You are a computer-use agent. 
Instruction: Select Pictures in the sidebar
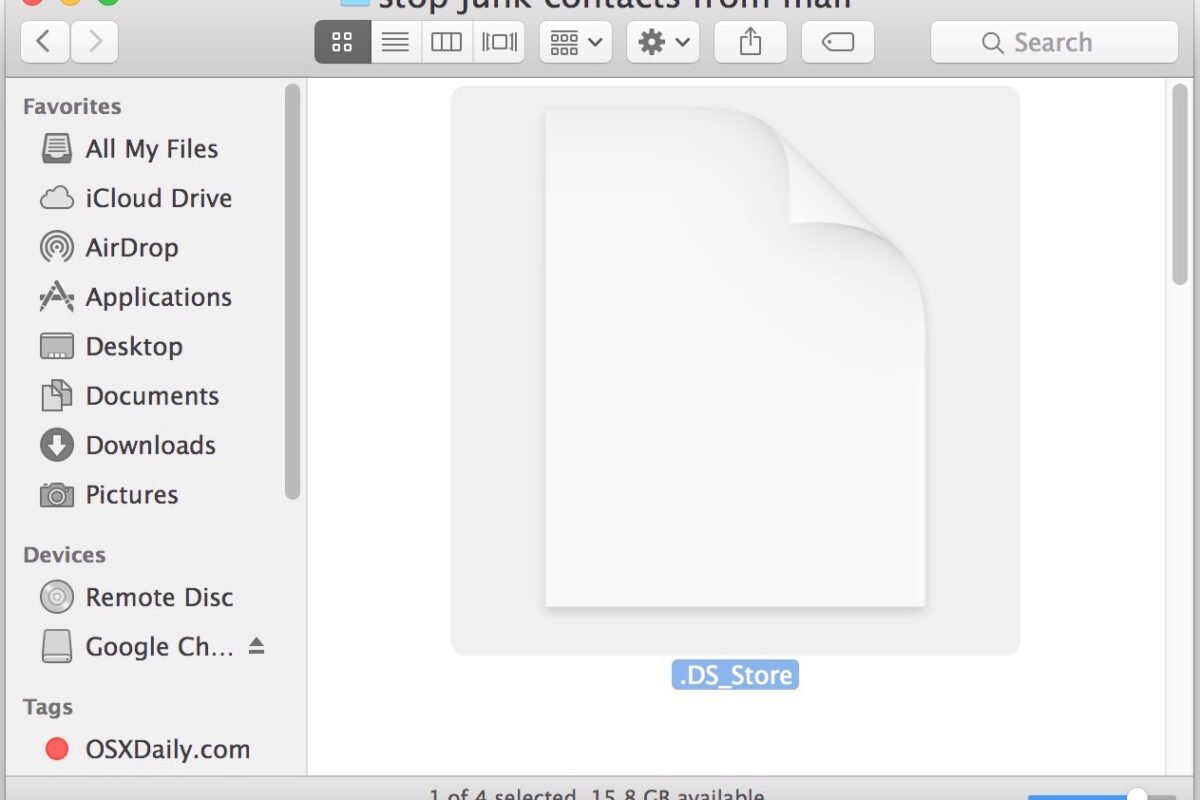(x=132, y=495)
